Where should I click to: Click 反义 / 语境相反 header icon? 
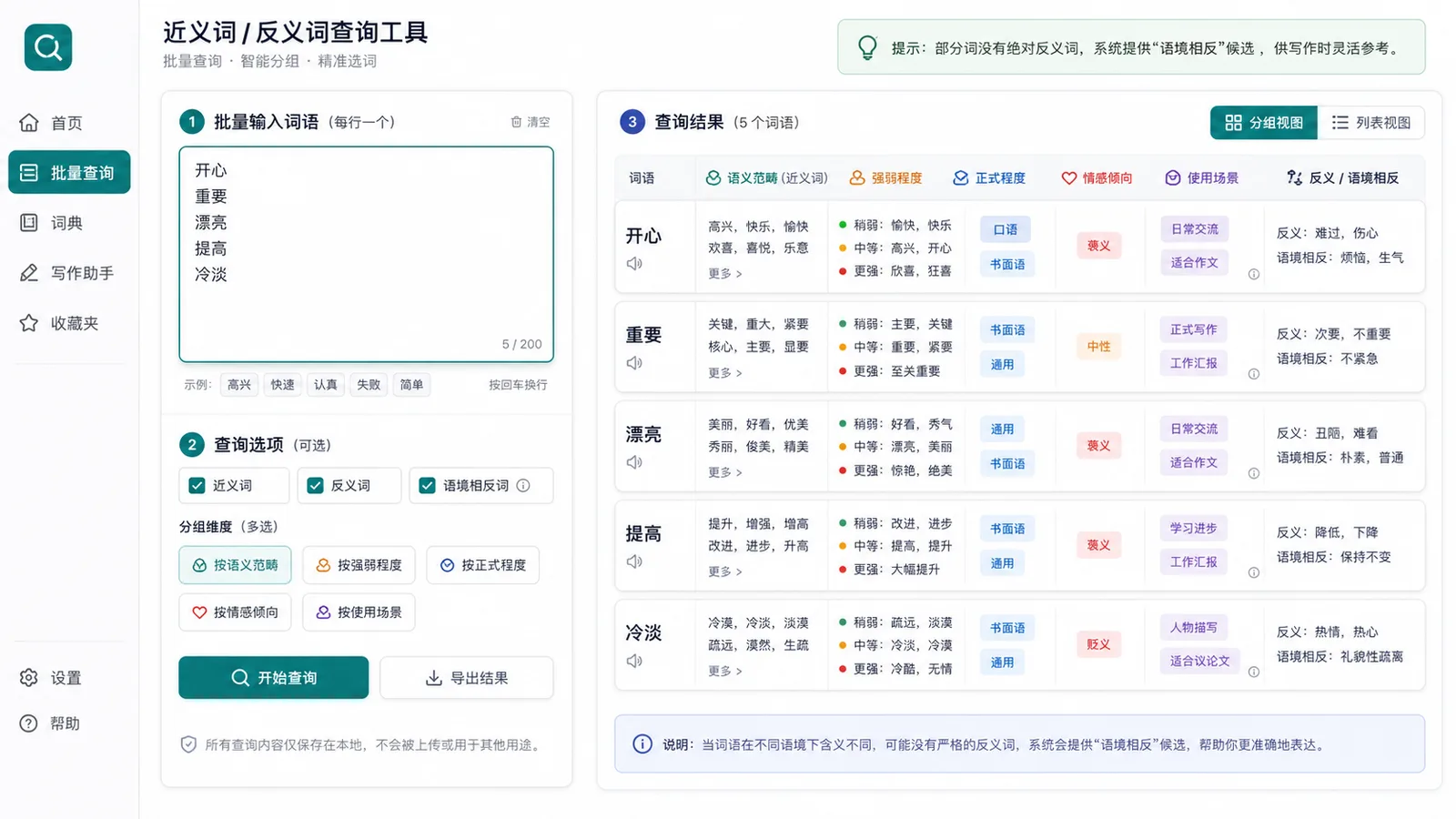click(x=1294, y=178)
